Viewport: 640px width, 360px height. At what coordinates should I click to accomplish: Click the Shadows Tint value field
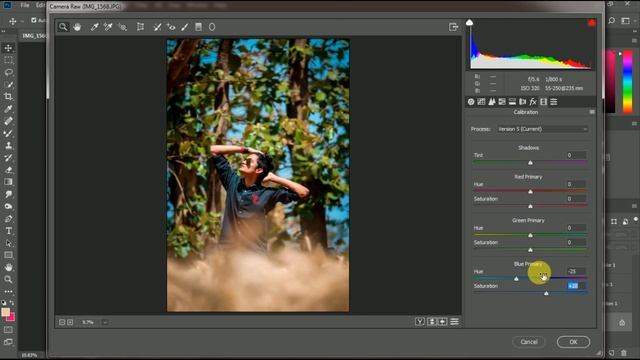coord(576,155)
